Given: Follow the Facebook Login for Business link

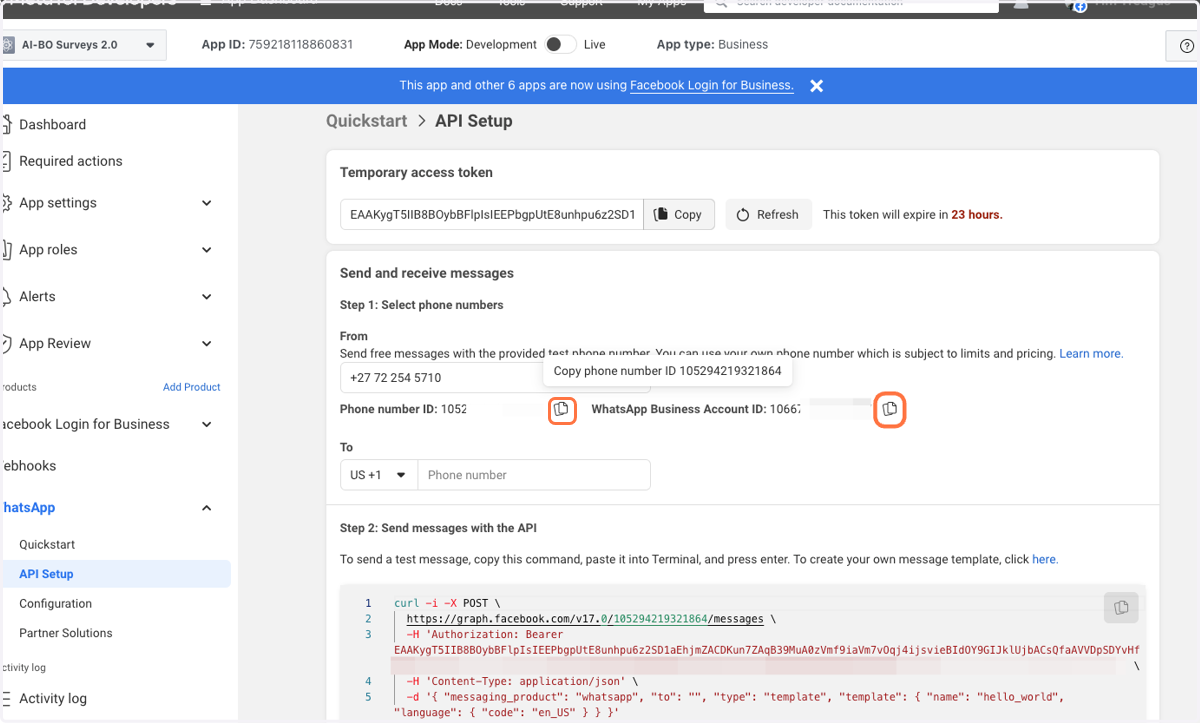Looking at the screenshot, I should pyautogui.click(x=712, y=86).
